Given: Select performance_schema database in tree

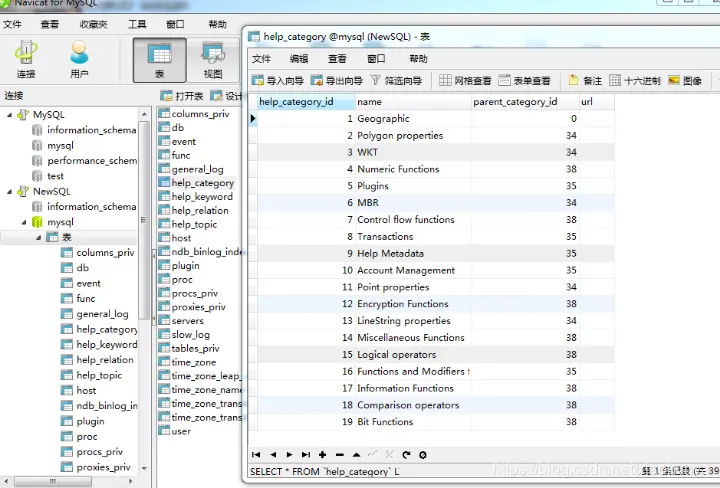Looking at the screenshot, I should (x=84, y=161).
